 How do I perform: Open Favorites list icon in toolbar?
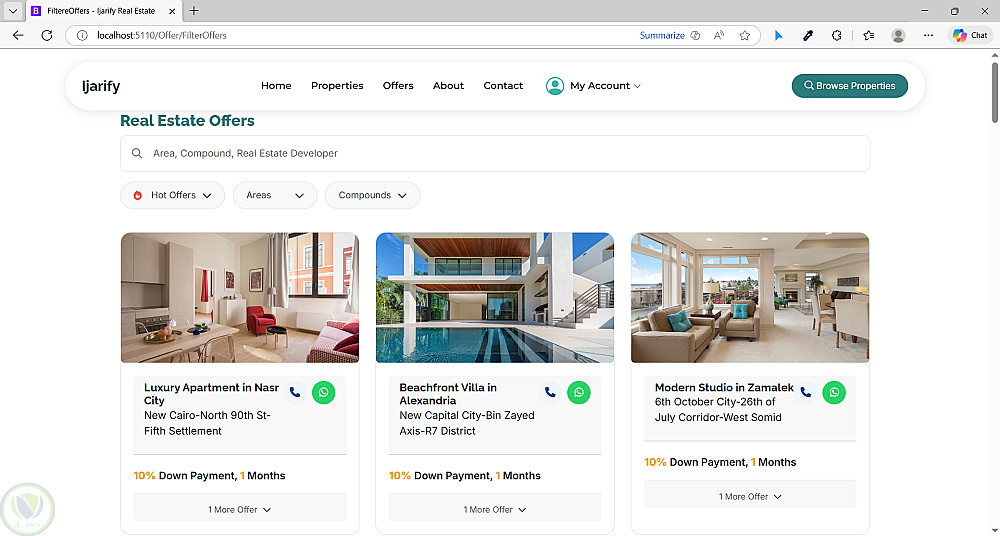pyautogui.click(x=869, y=35)
